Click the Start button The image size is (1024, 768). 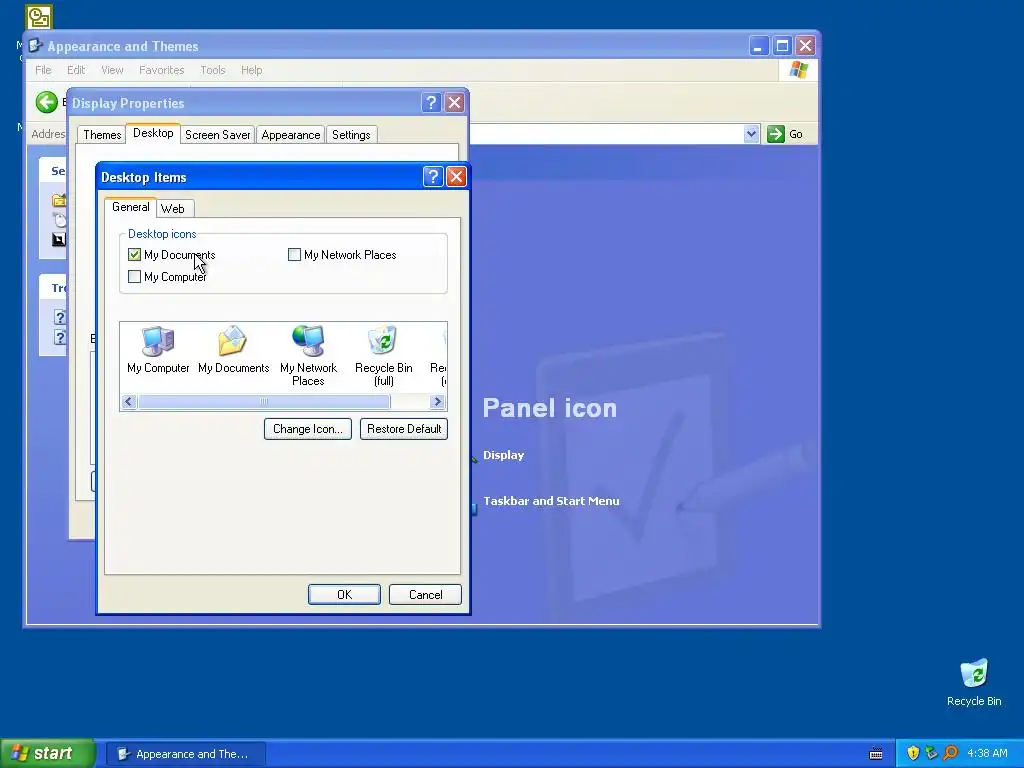[x=47, y=754]
